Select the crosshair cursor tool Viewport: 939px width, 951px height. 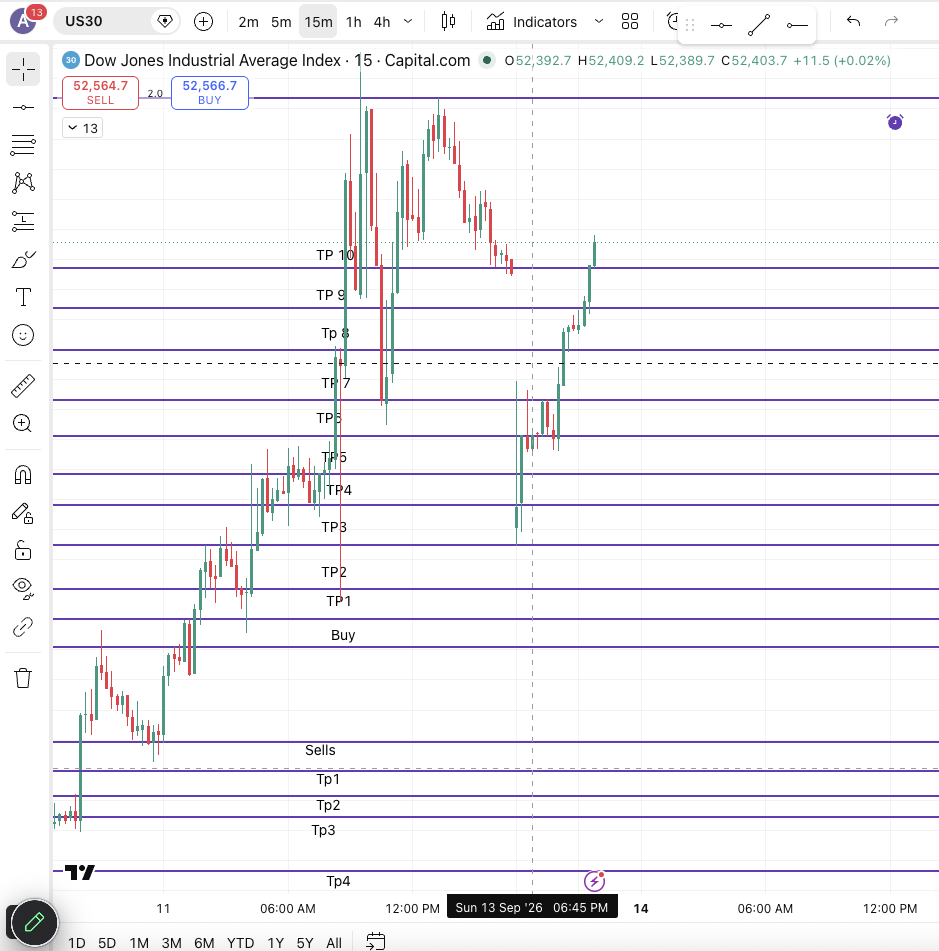(23, 69)
